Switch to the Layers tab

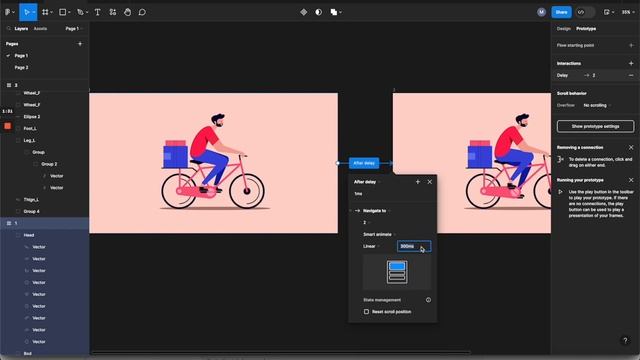21,29
